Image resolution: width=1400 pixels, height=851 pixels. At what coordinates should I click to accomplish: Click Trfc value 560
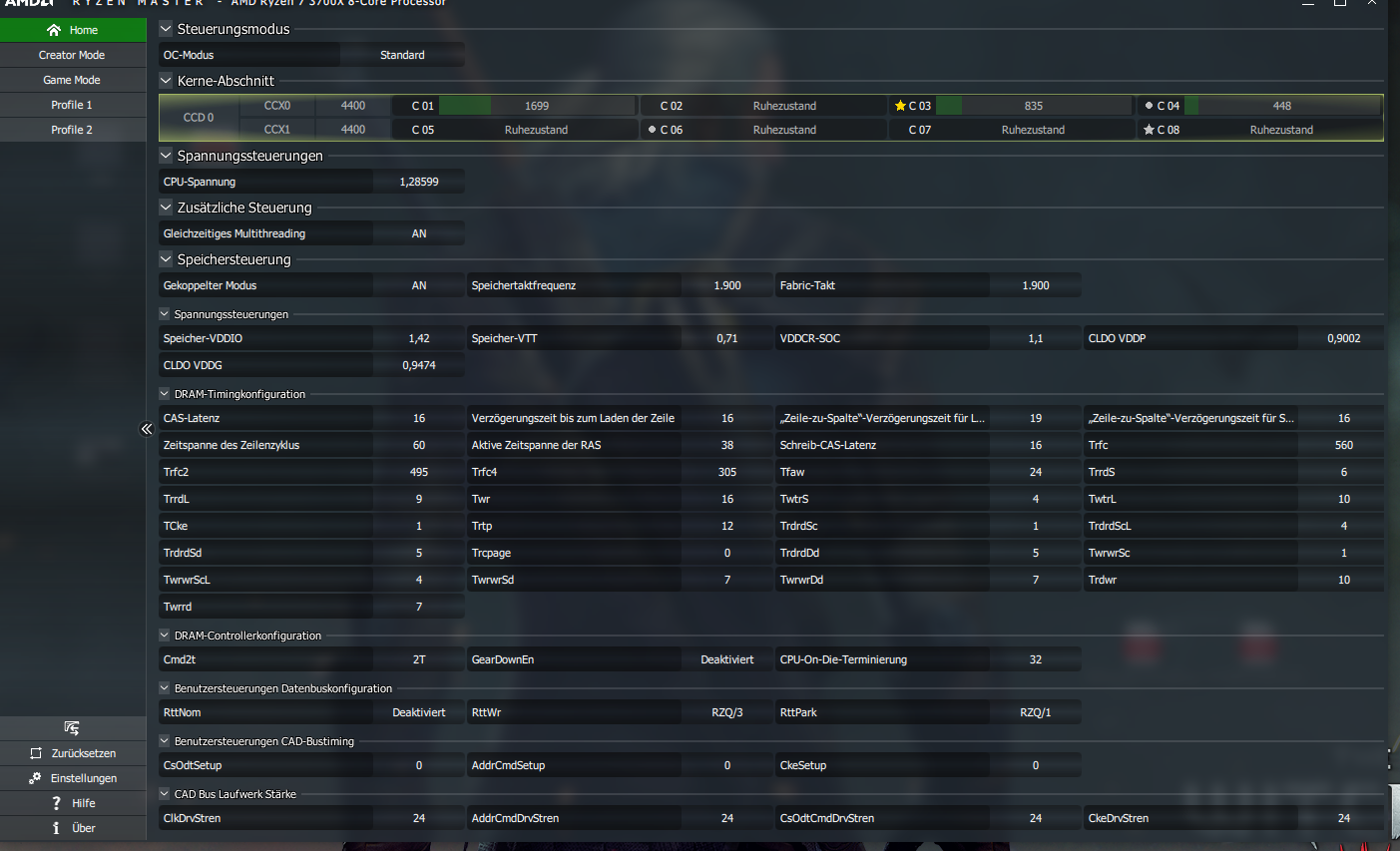click(x=1344, y=445)
